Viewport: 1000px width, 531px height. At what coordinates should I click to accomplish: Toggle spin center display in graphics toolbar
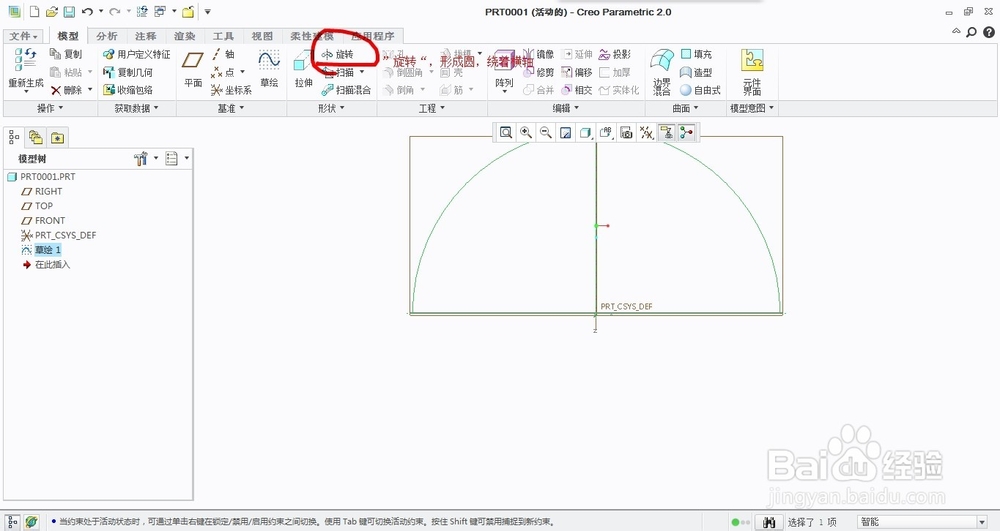coord(686,132)
